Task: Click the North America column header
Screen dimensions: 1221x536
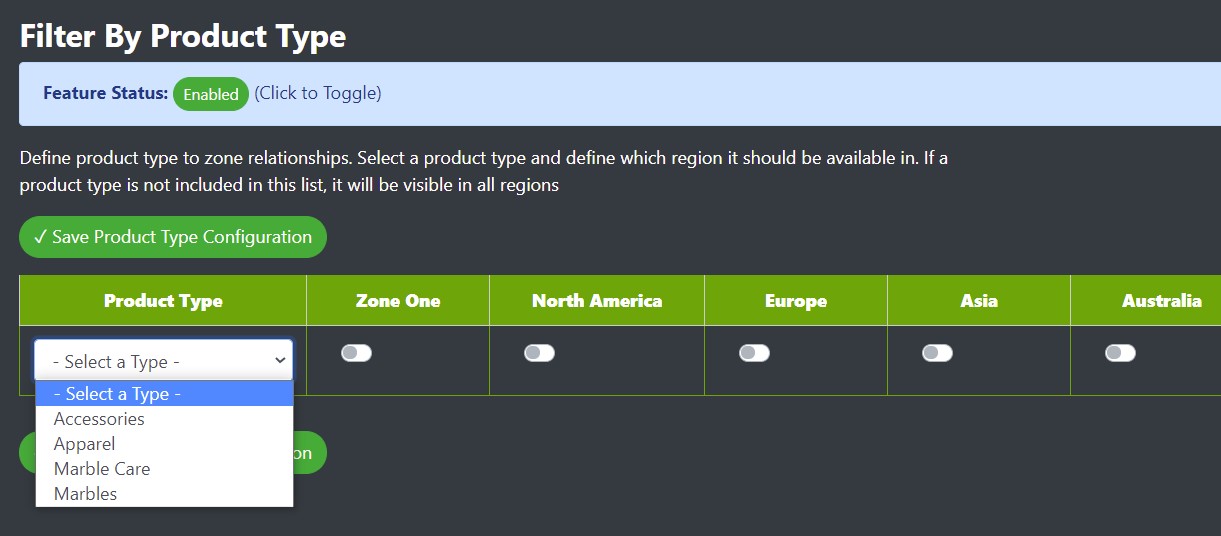Action: click(597, 301)
